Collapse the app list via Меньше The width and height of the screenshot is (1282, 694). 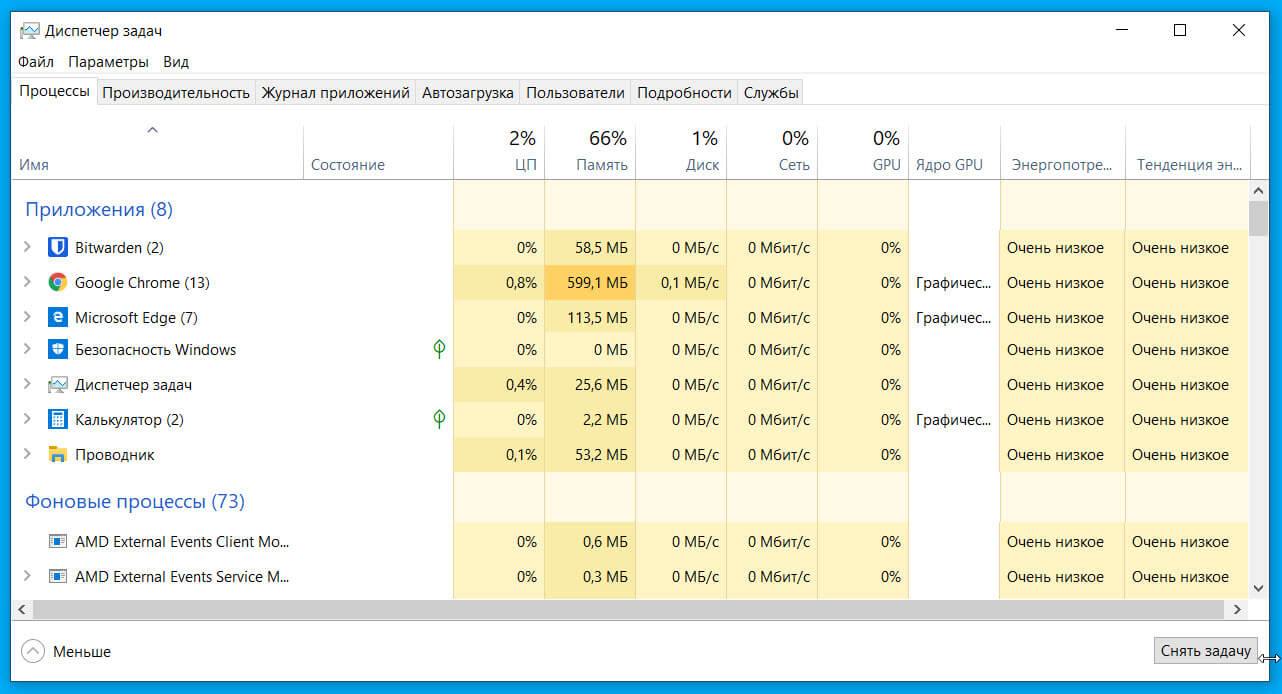click(67, 651)
